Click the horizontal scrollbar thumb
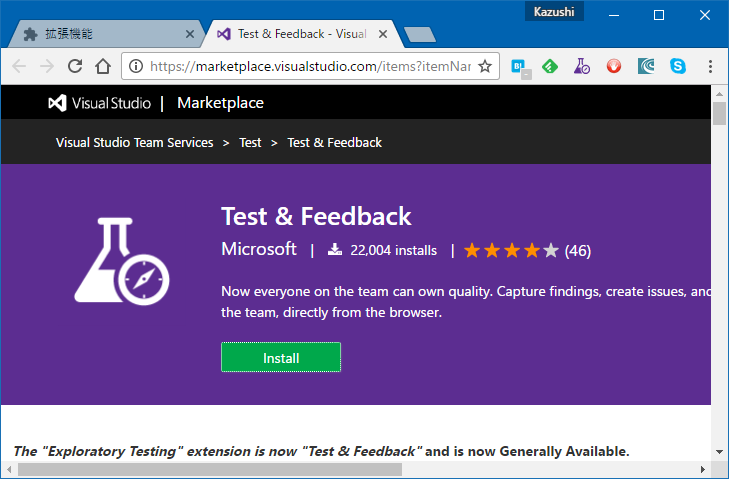The width and height of the screenshot is (729, 479). tap(210, 470)
